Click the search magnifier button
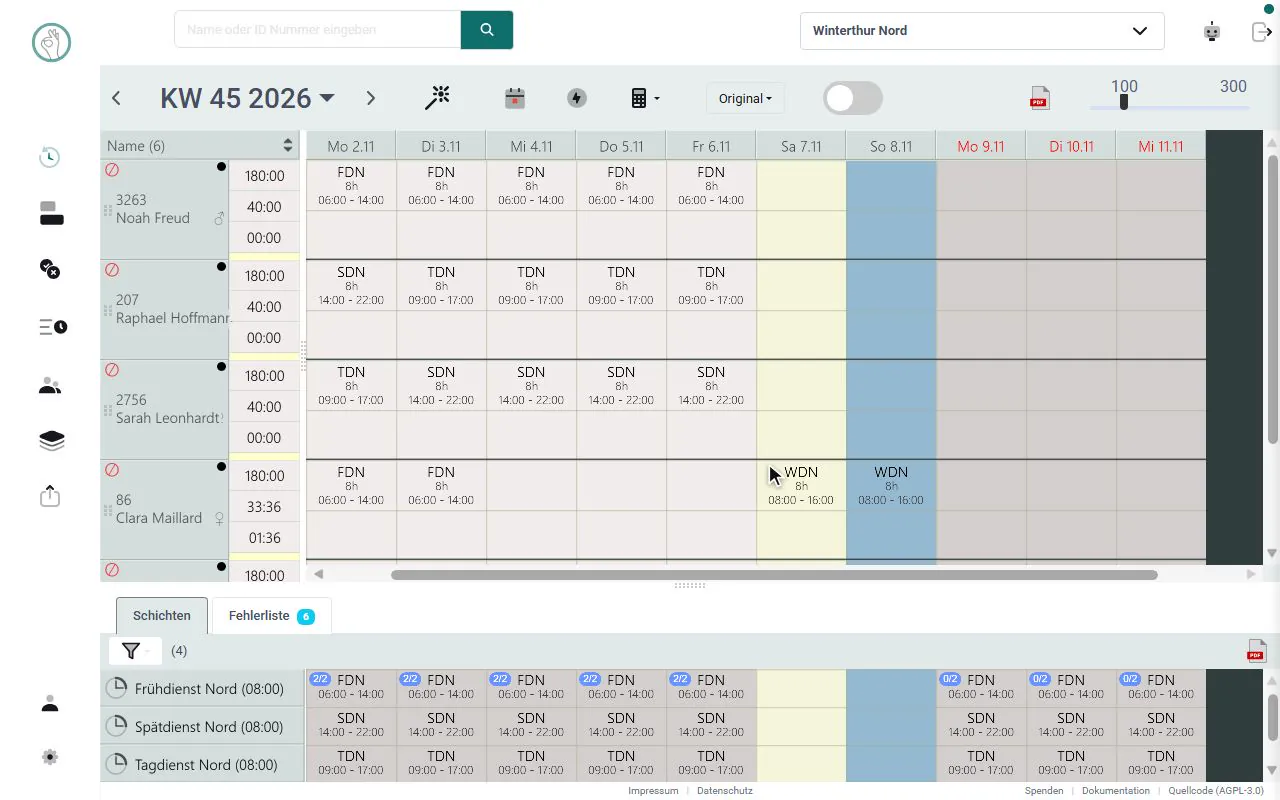The width and height of the screenshot is (1280, 800). click(487, 30)
